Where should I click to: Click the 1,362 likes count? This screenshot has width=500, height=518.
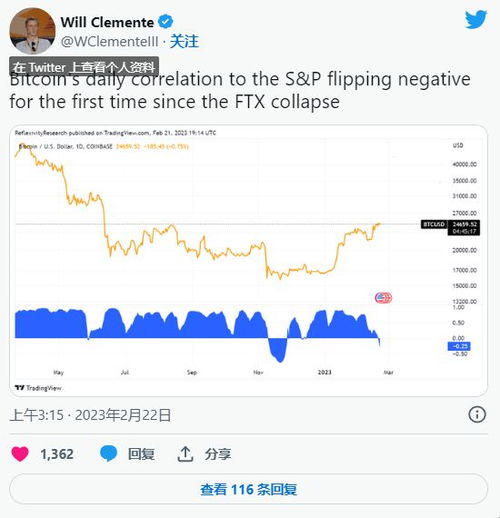point(57,454)
